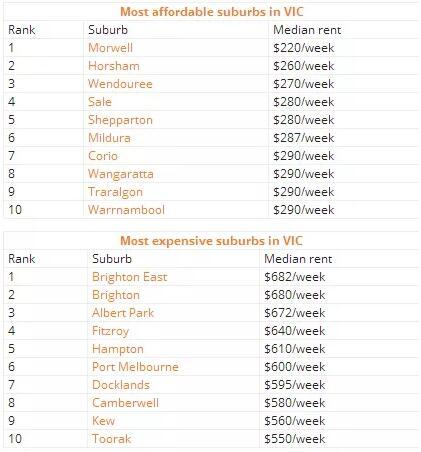
Task: Open the Shepparton suburb link
Action: pyautogui.click(x=120, y=120)
